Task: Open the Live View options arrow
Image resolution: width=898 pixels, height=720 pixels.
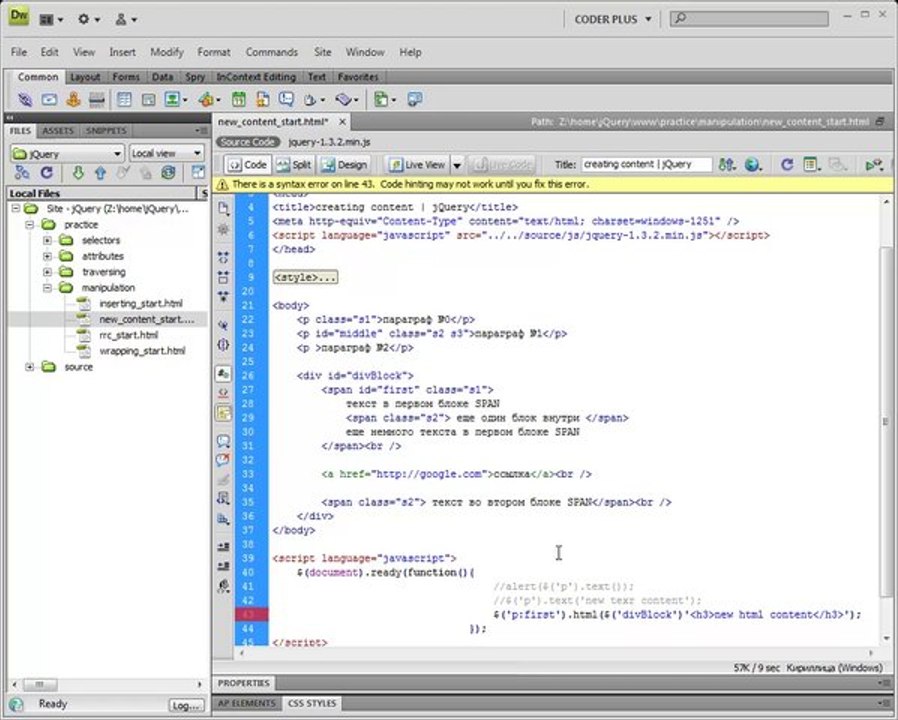Action: (x=457, y=166)
